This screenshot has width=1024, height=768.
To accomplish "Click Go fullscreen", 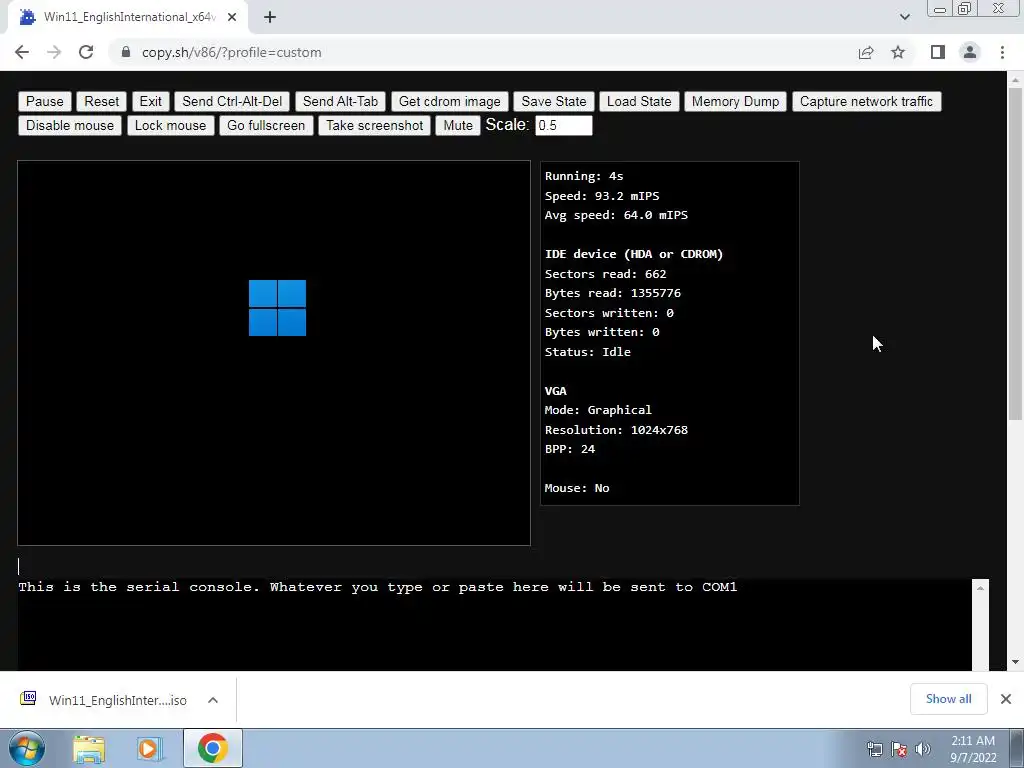I will coord(266,125).
